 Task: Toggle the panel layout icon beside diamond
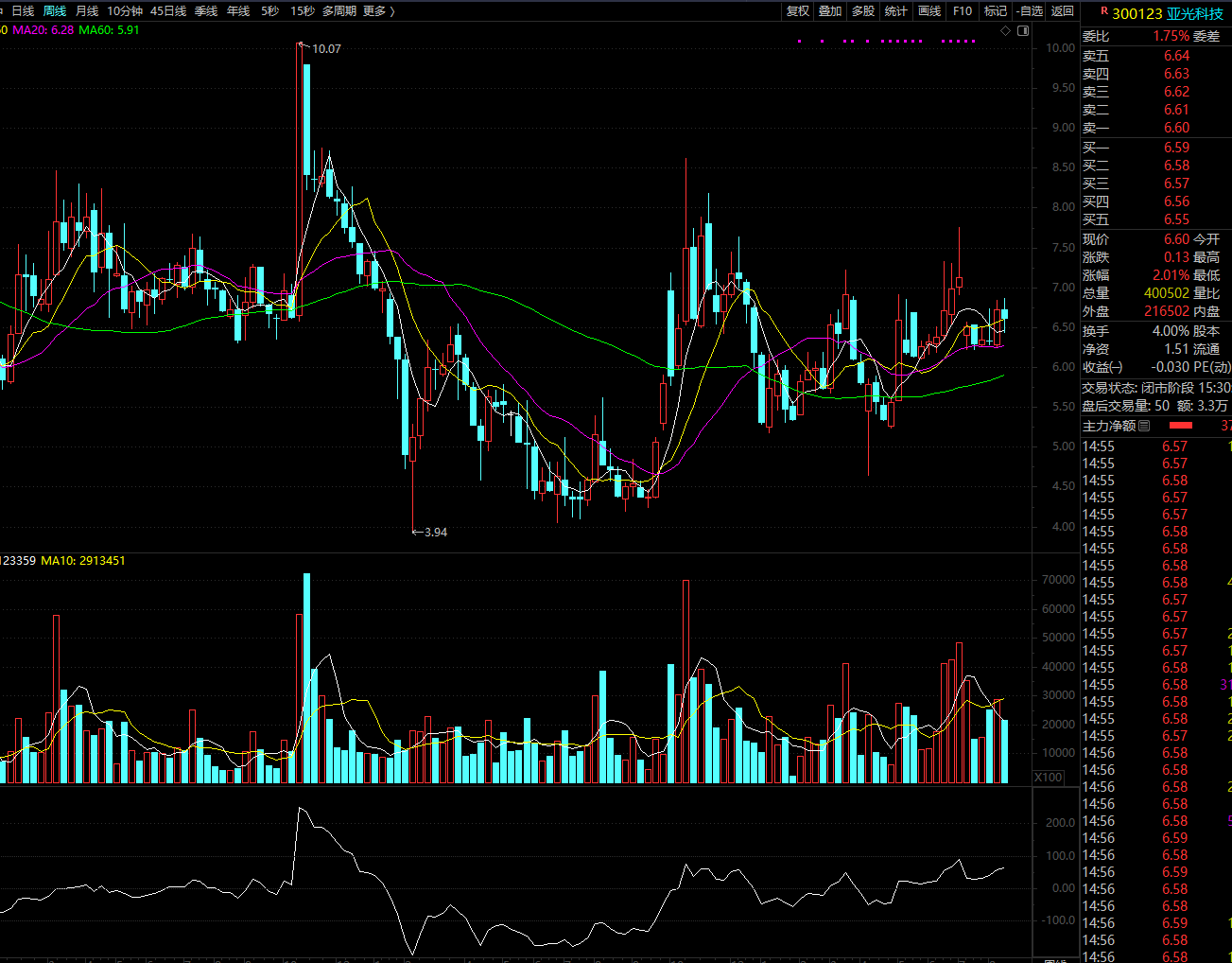coord(1023,31)
